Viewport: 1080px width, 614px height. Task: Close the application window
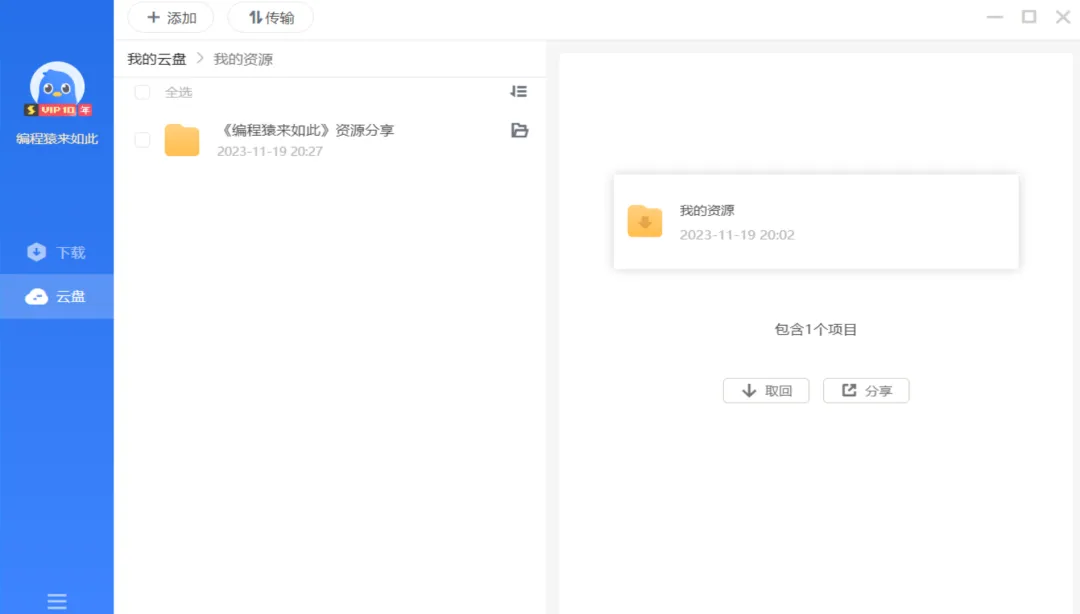click(1063, 17)
